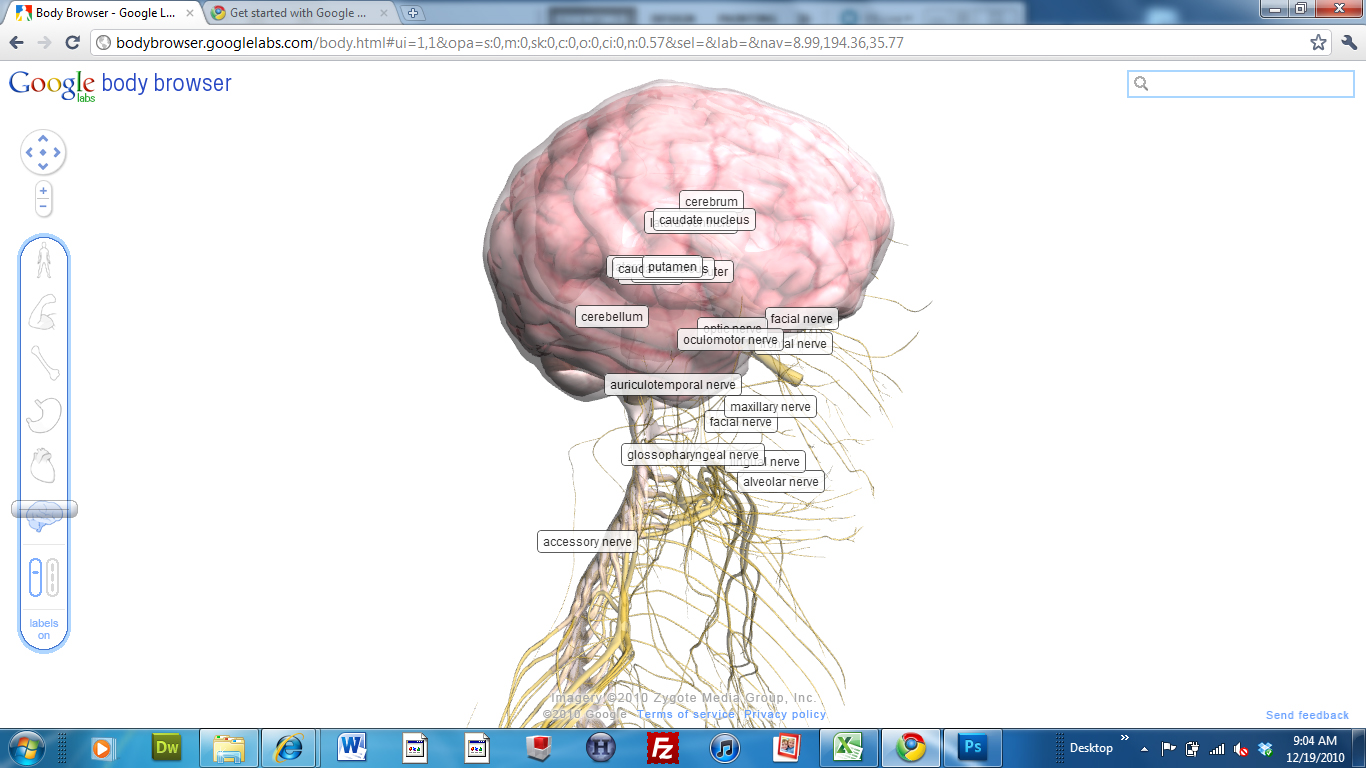Select the organs layer stomach icon
This screenshot has height=768, width=1366.
click(43, 414)
